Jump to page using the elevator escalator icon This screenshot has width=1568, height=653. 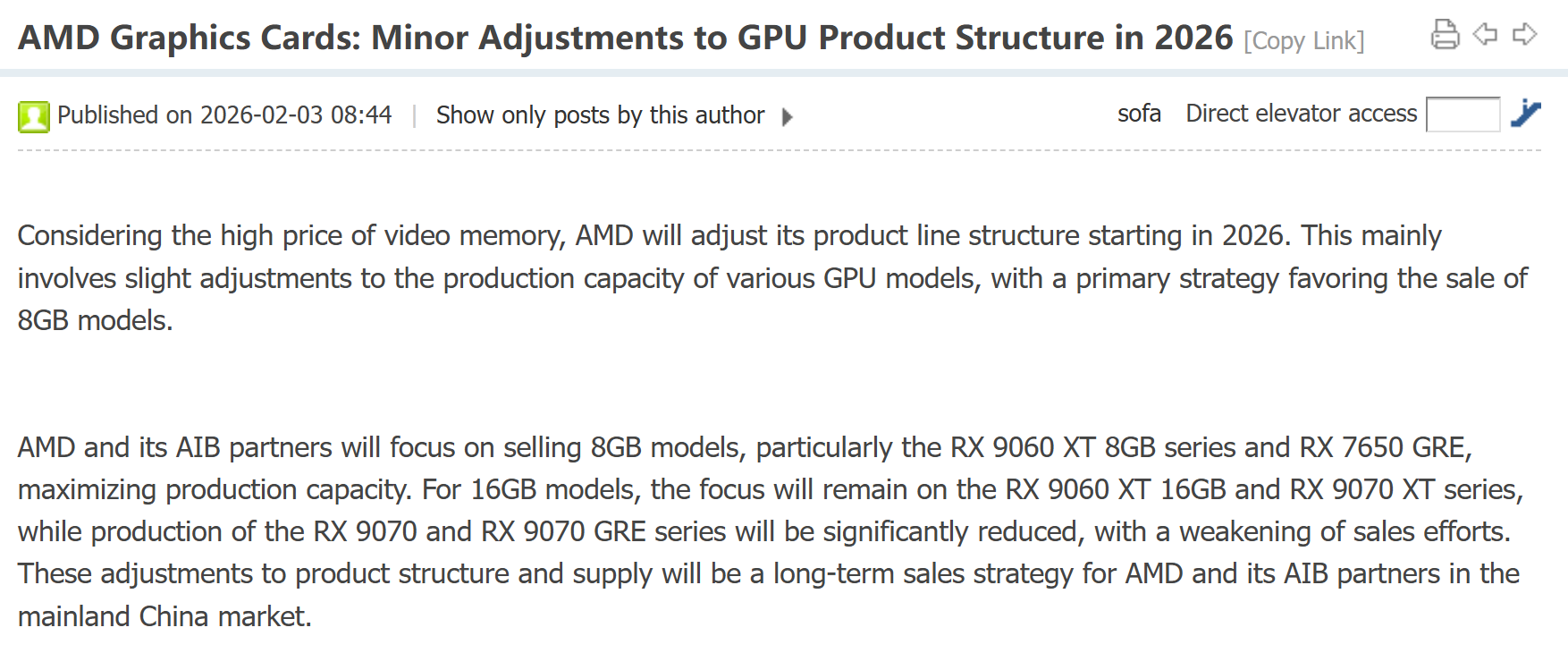pos(1526,115)
